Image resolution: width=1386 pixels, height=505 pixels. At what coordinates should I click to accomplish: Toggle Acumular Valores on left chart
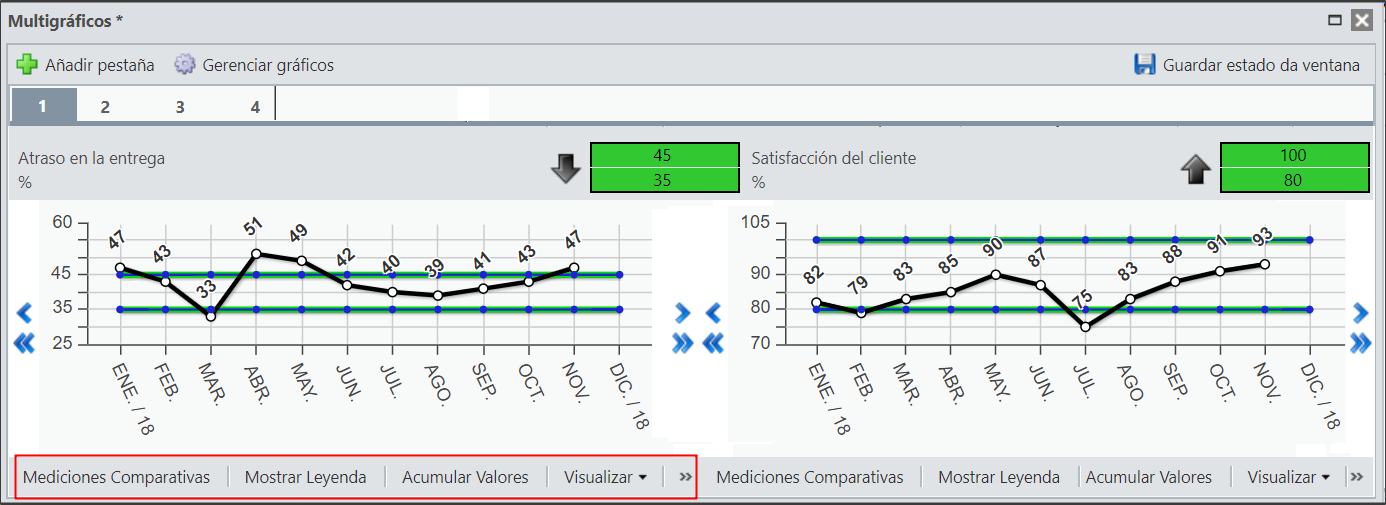click(465, 477)
